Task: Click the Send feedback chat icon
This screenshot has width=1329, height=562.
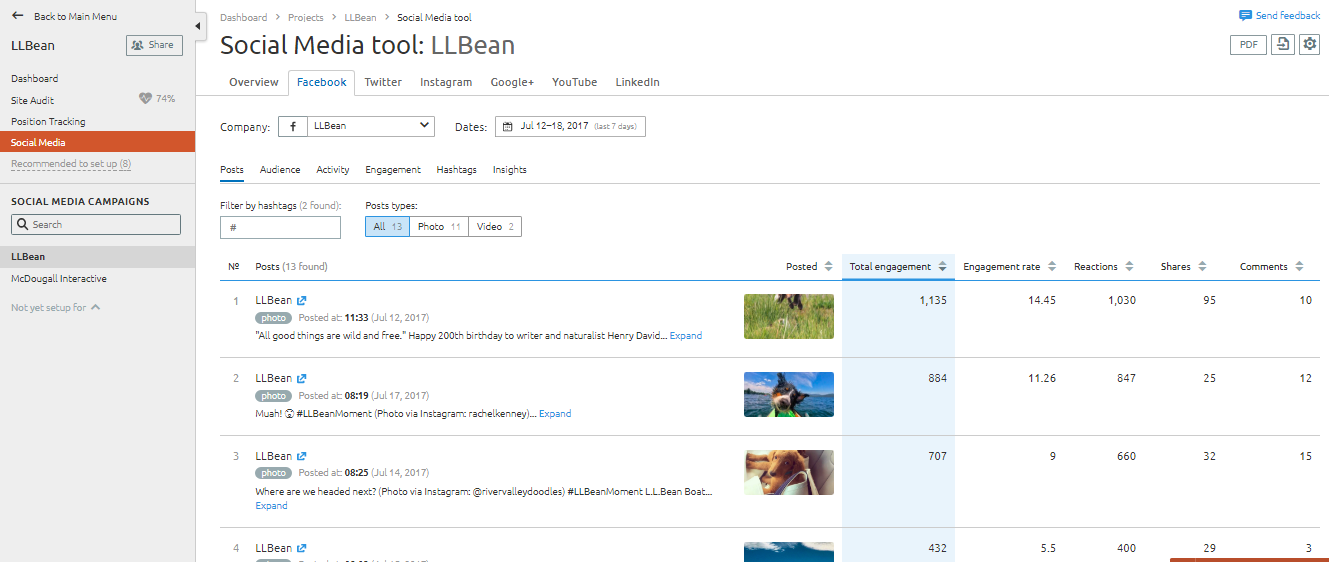Action: pyautogui.click(x=1245, y=16)
